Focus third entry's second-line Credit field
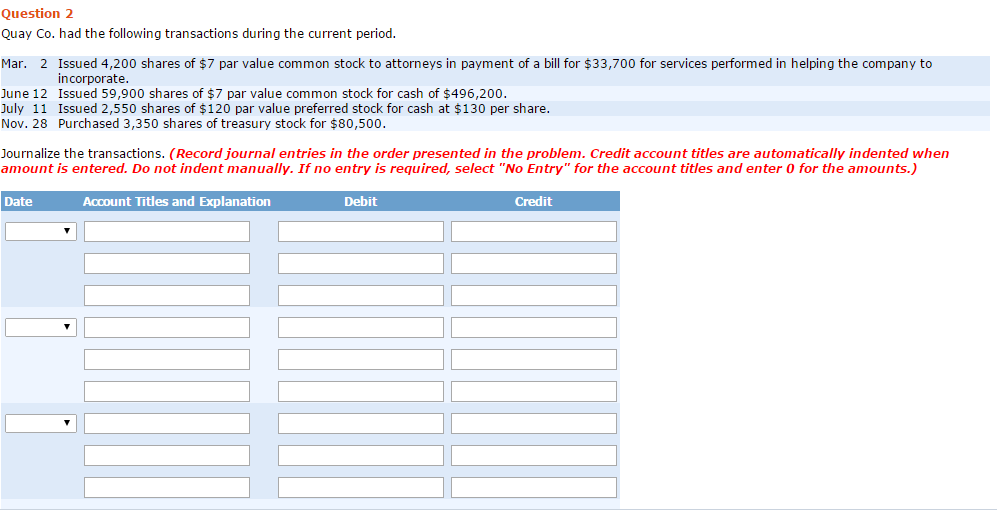Screen dimensions: 997x516 (x=533, y=455)
